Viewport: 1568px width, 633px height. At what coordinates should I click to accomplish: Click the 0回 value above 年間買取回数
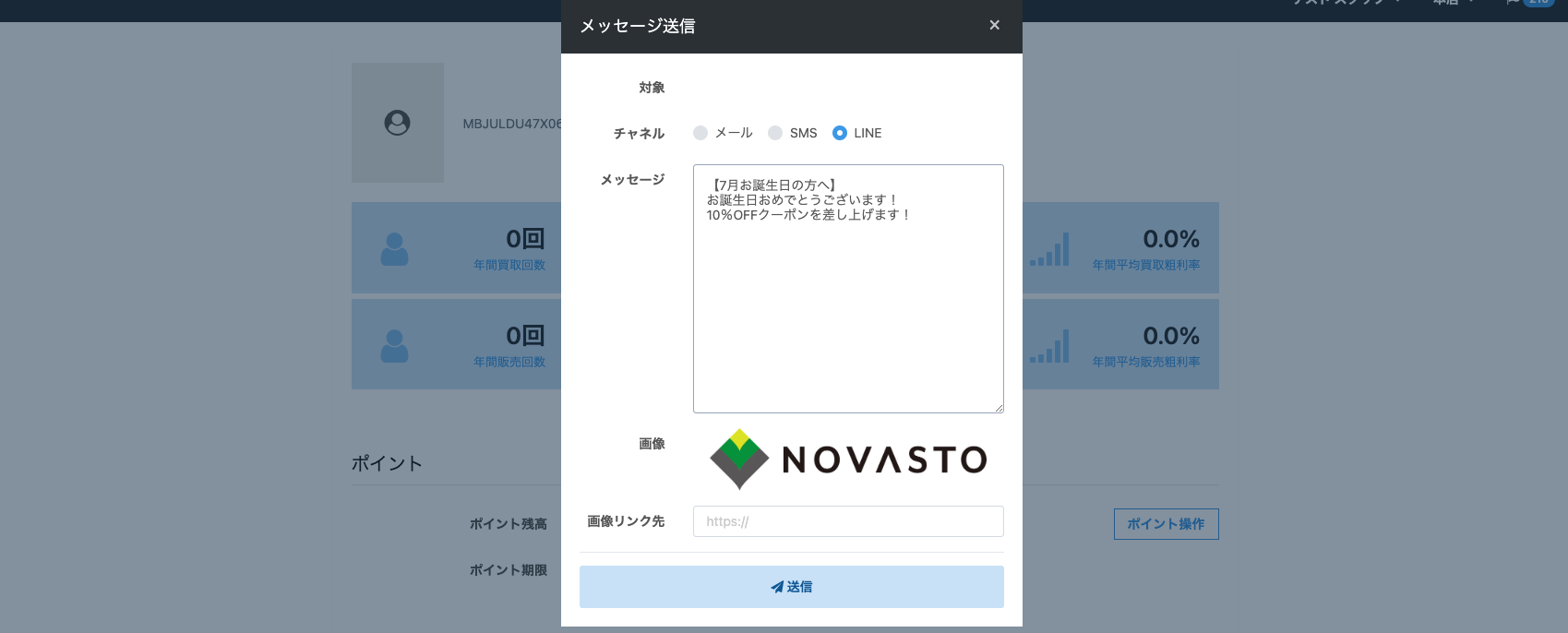coord(525,239)
